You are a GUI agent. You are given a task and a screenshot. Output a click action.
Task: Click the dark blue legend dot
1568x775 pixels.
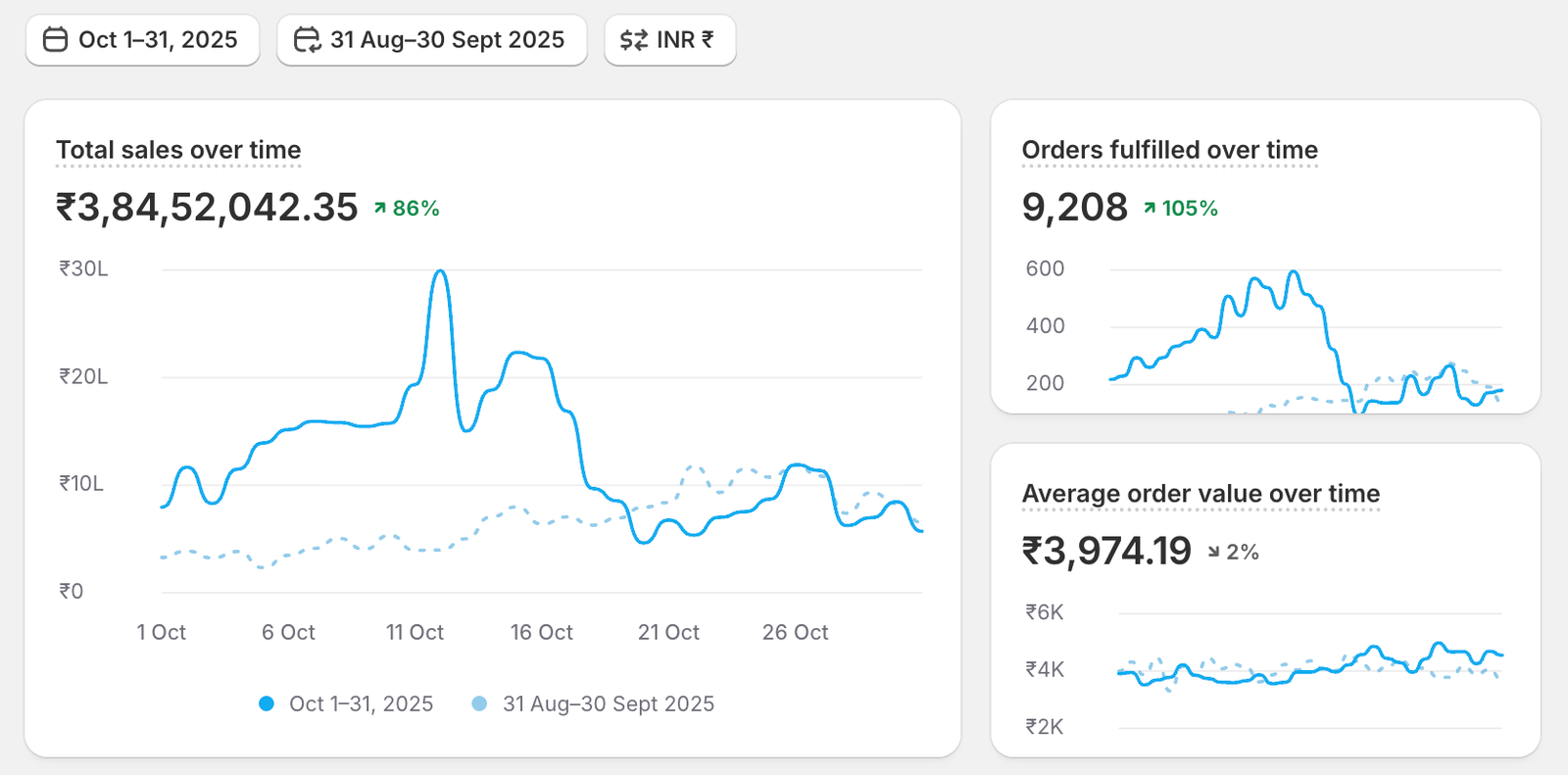tap(267, 704)
